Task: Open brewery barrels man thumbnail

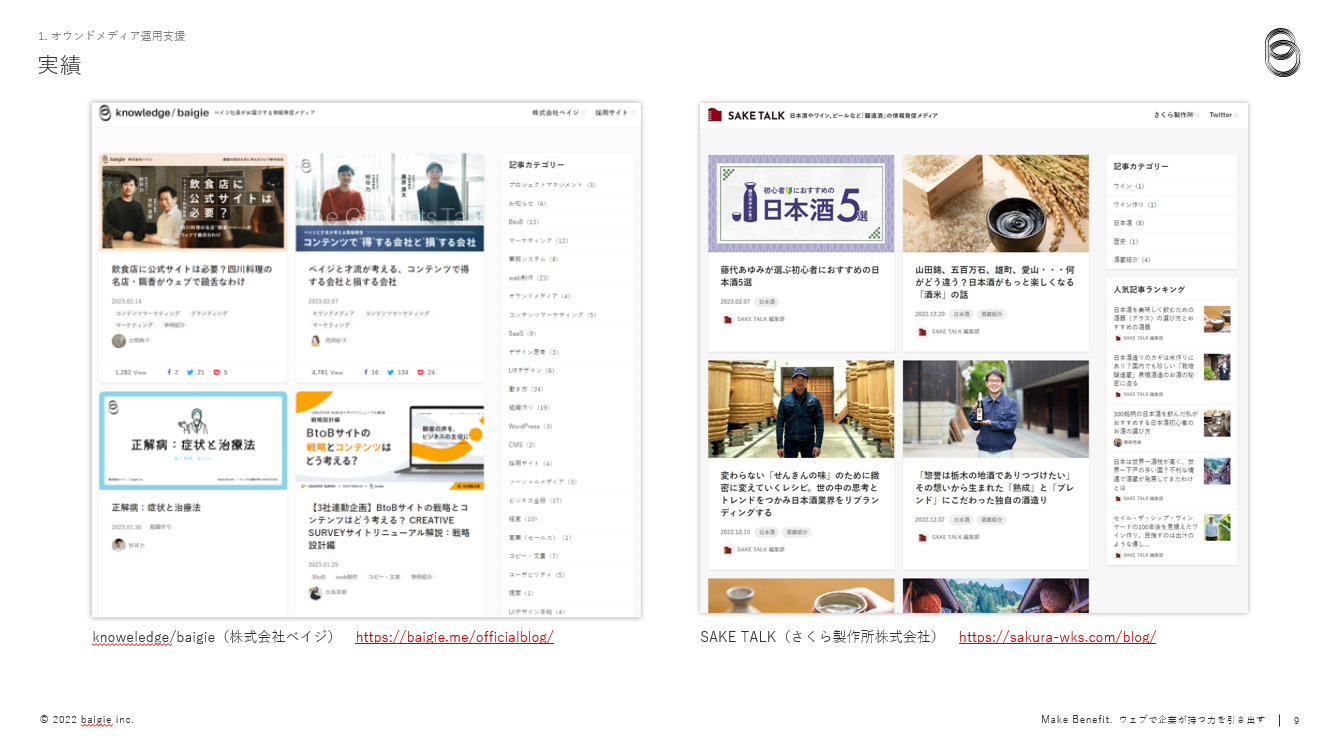Action: 801,409
